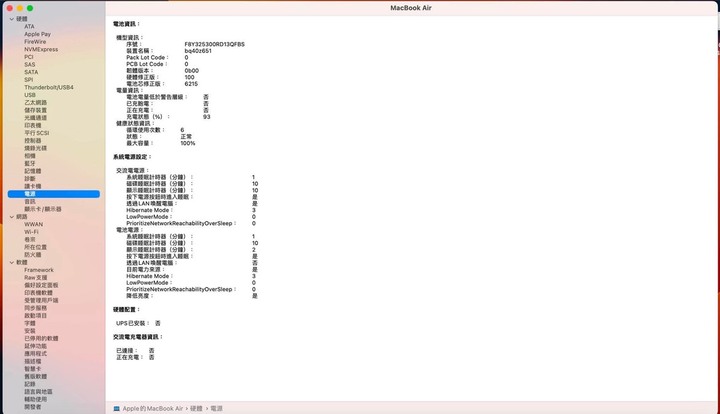
Task: Open the SATA entry
Action: [x=31, y=72]
